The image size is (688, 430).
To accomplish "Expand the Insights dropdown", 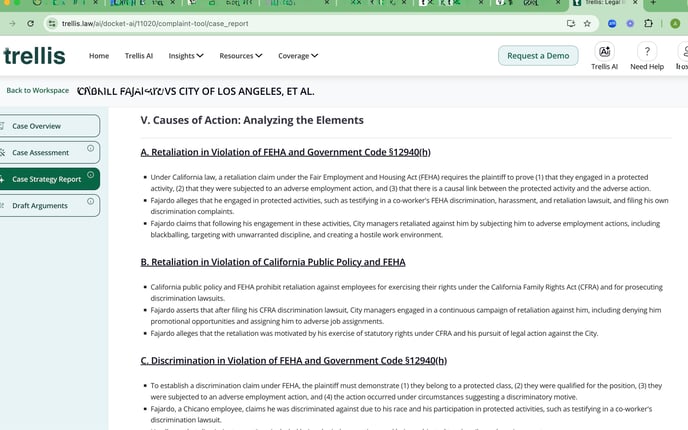I will click(x=186, y=56).
